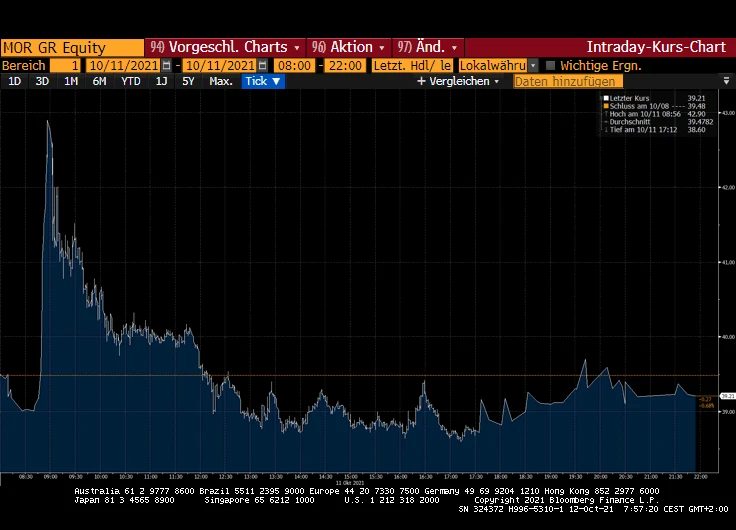Image resolution: width=736 pixels, height=530 pixels.
Task: Toggle the Wichtige Ergn. checkbox
Action: [550, 65]
